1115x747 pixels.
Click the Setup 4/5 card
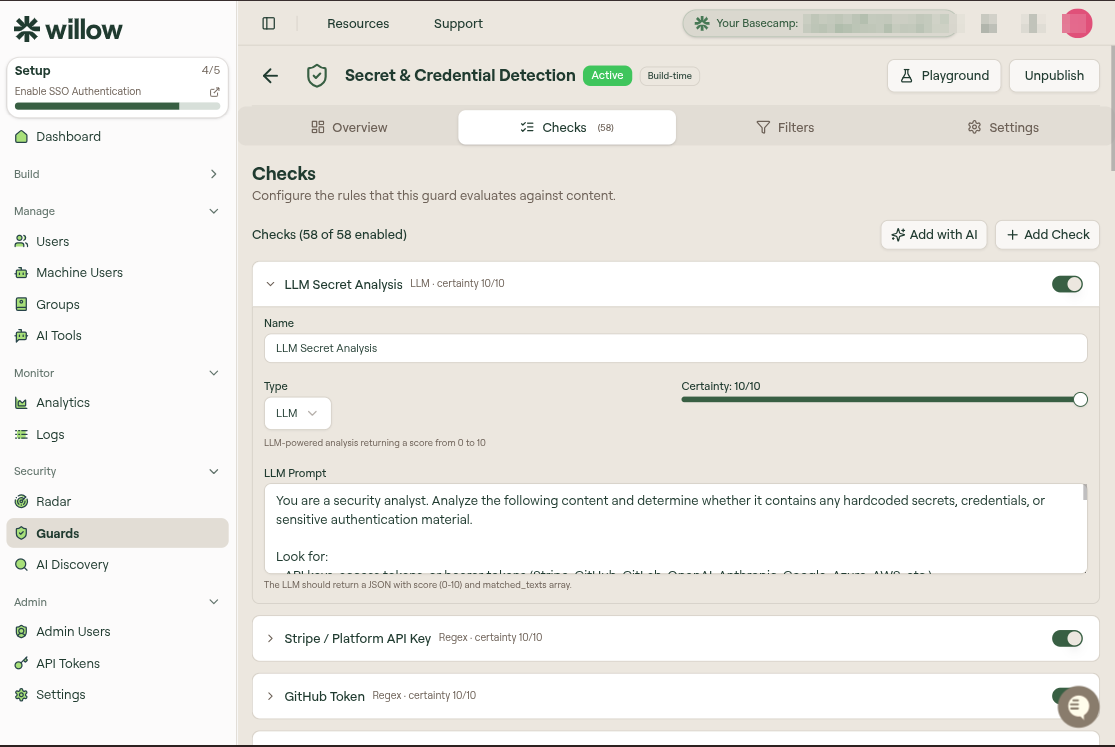(117, 88)
